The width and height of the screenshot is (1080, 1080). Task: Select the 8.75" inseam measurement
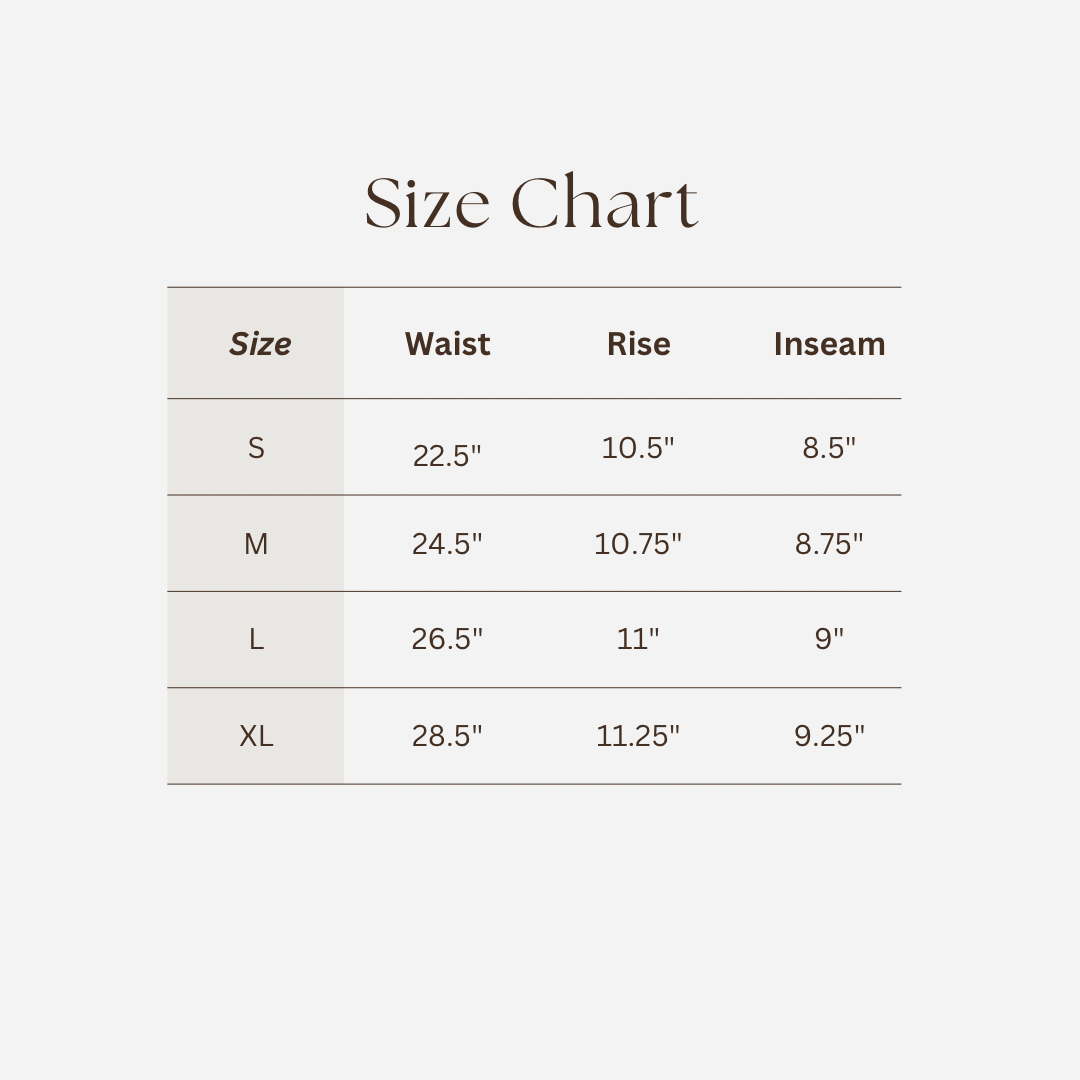829,544
